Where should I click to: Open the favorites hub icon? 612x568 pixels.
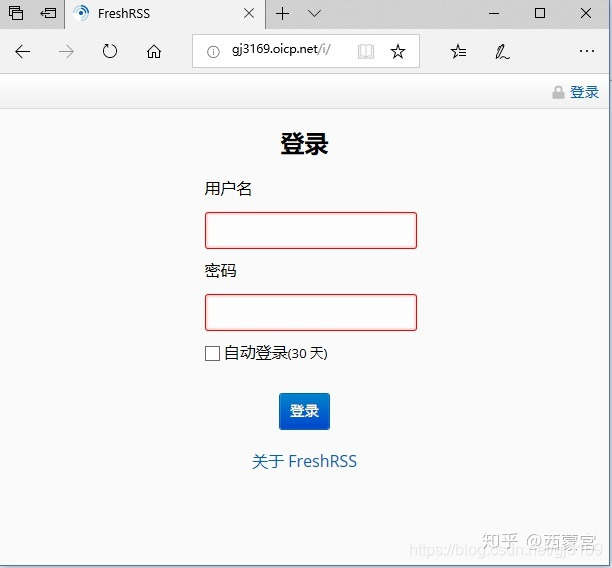458,51
